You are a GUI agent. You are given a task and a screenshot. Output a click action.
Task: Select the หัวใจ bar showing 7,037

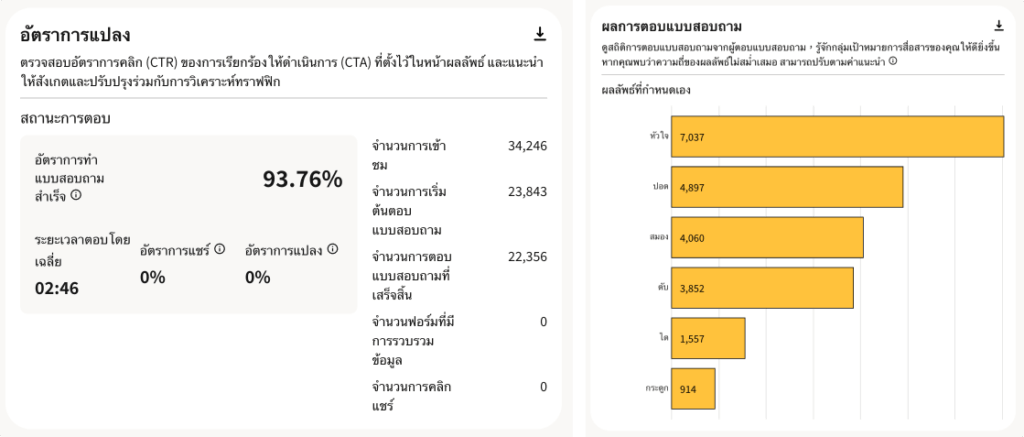coord(838,137)
